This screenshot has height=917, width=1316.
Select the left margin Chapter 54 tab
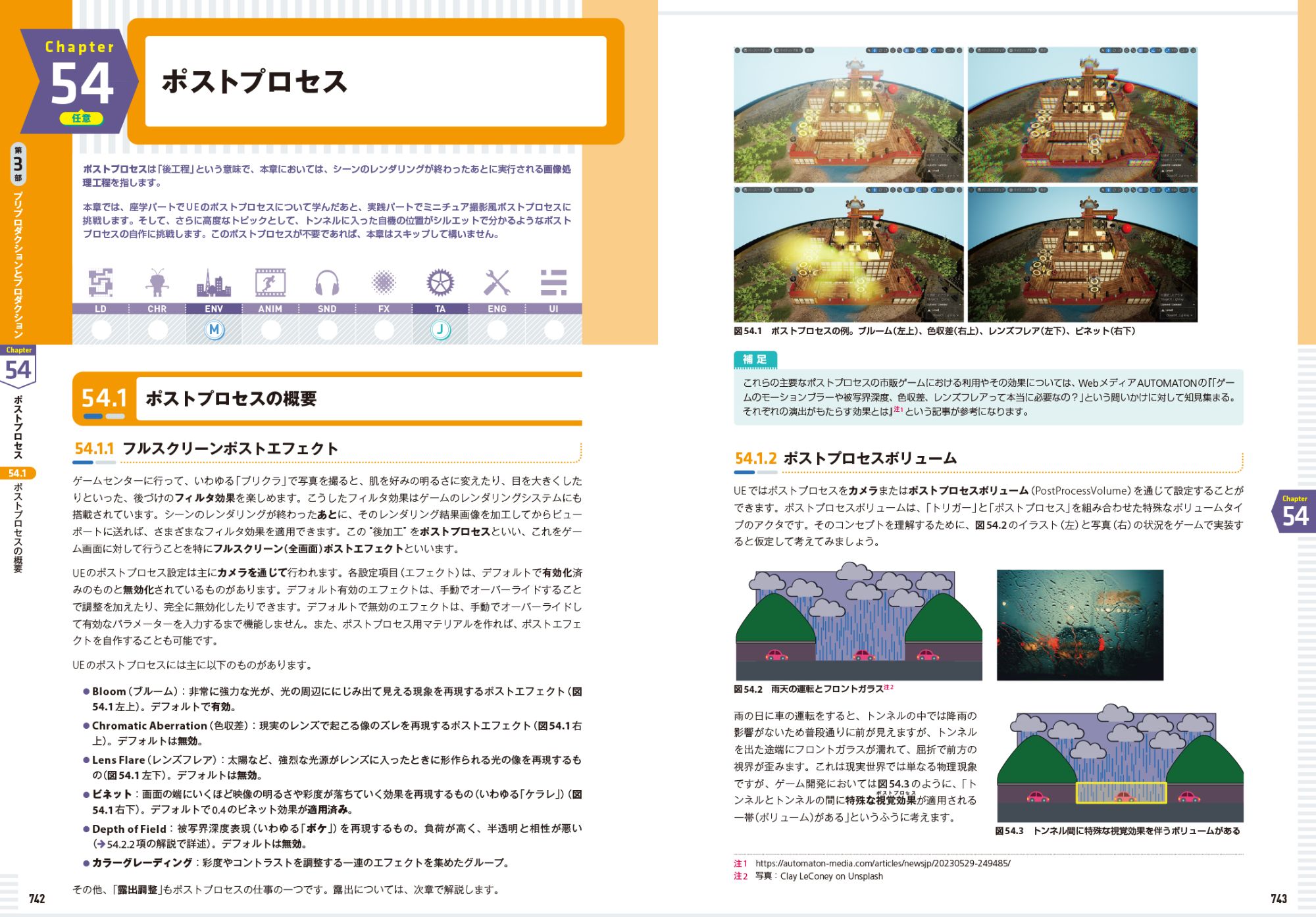[18, 365]
